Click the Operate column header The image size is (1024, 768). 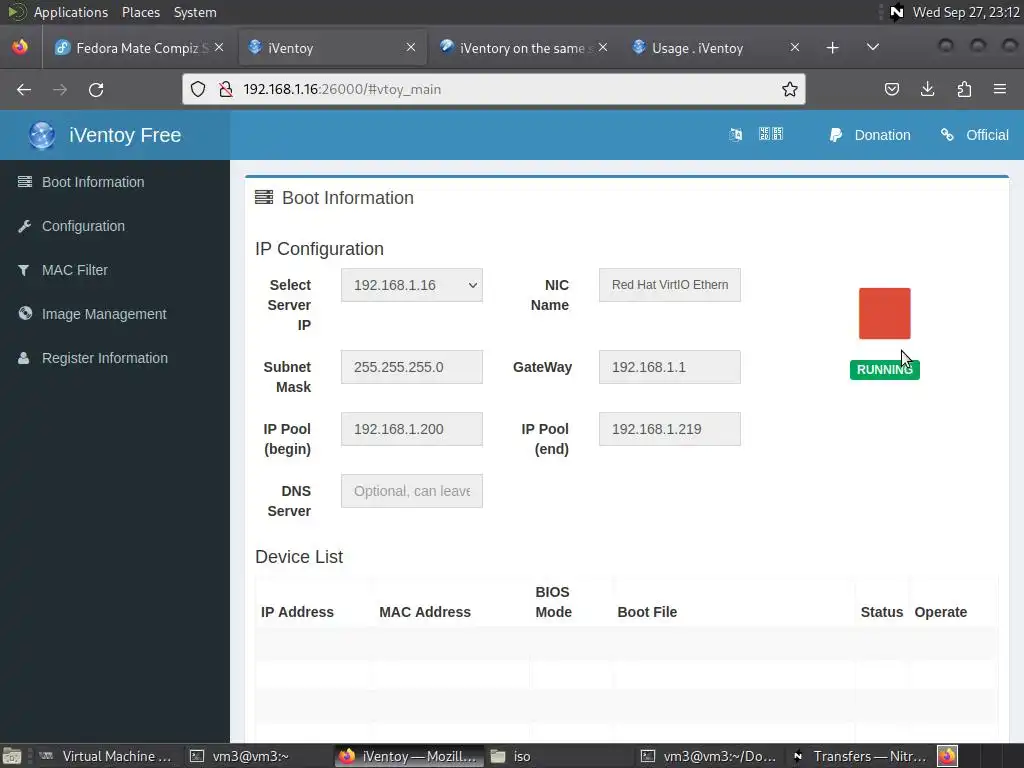[940, 612]
